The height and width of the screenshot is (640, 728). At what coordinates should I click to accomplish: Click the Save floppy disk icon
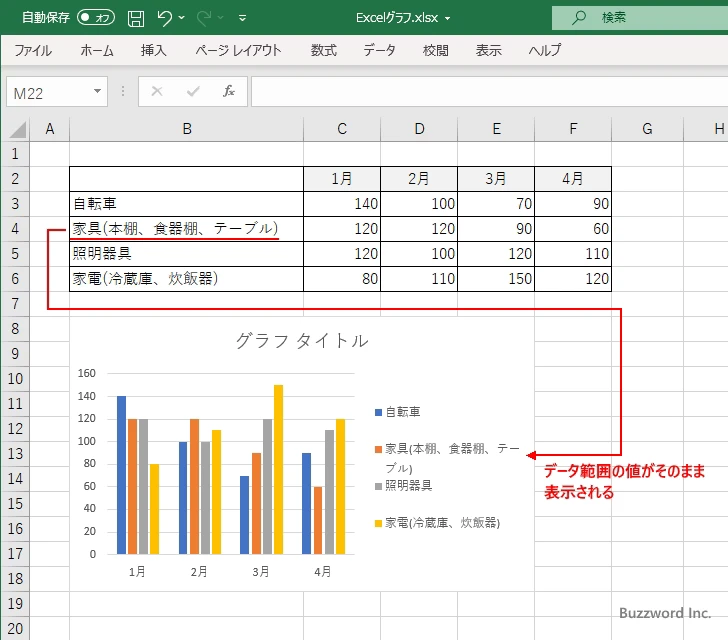click(x=136, y=18)
